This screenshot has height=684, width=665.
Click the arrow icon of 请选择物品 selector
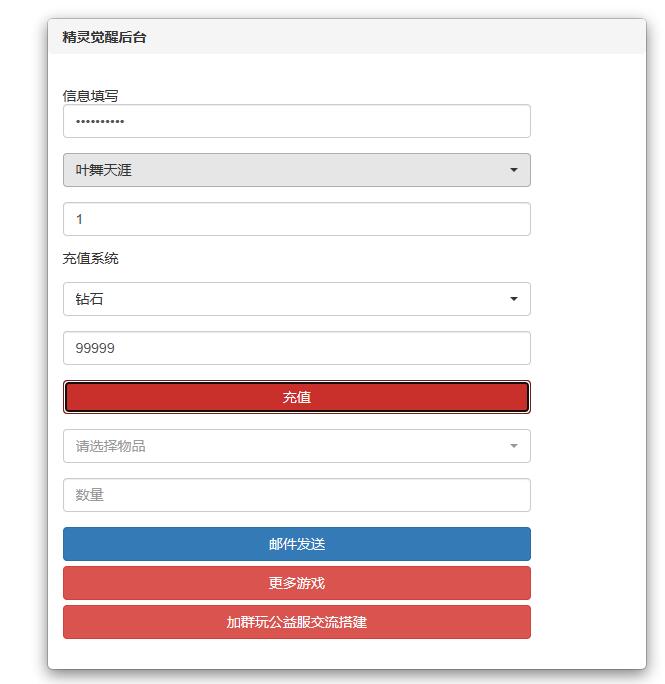coord(514,446)
